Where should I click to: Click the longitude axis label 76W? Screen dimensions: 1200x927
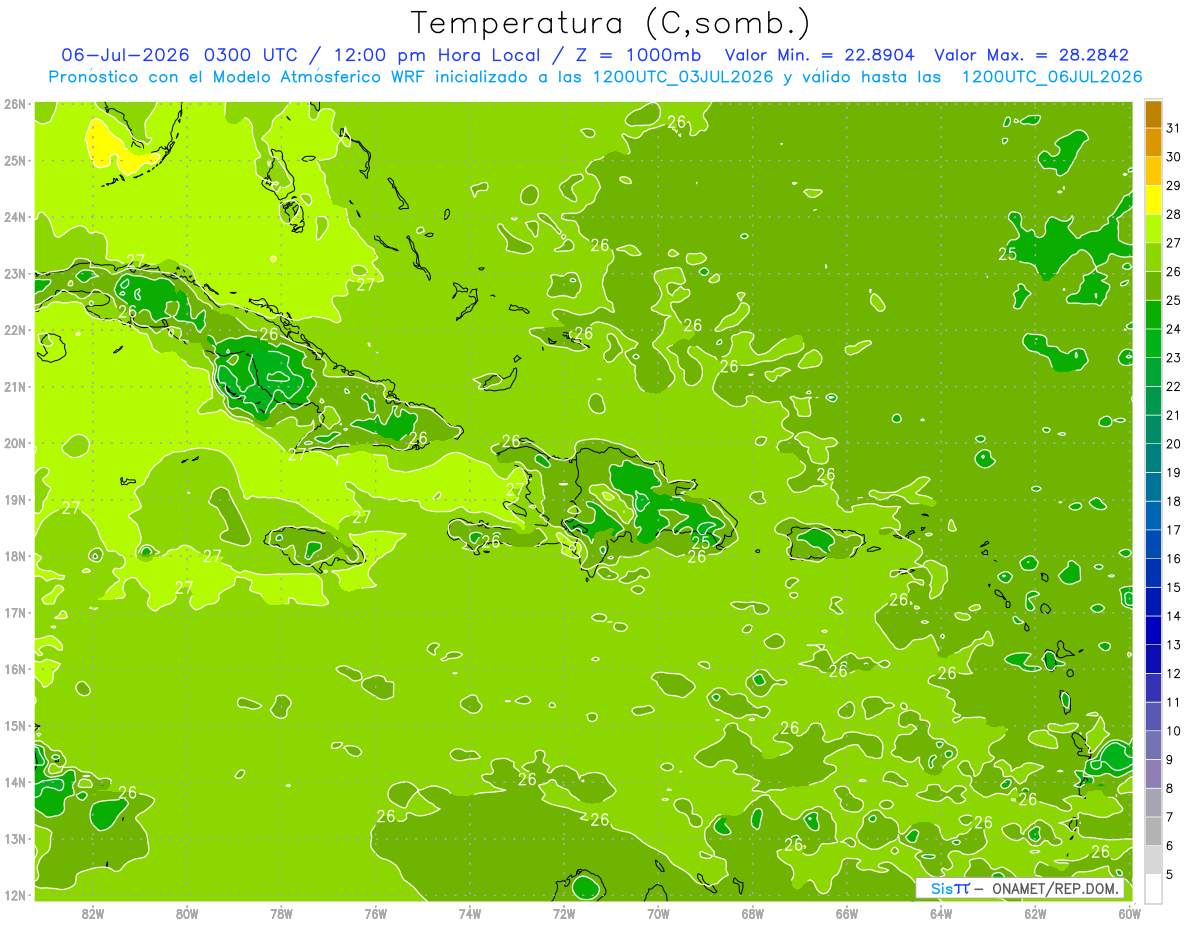(375, 913)
